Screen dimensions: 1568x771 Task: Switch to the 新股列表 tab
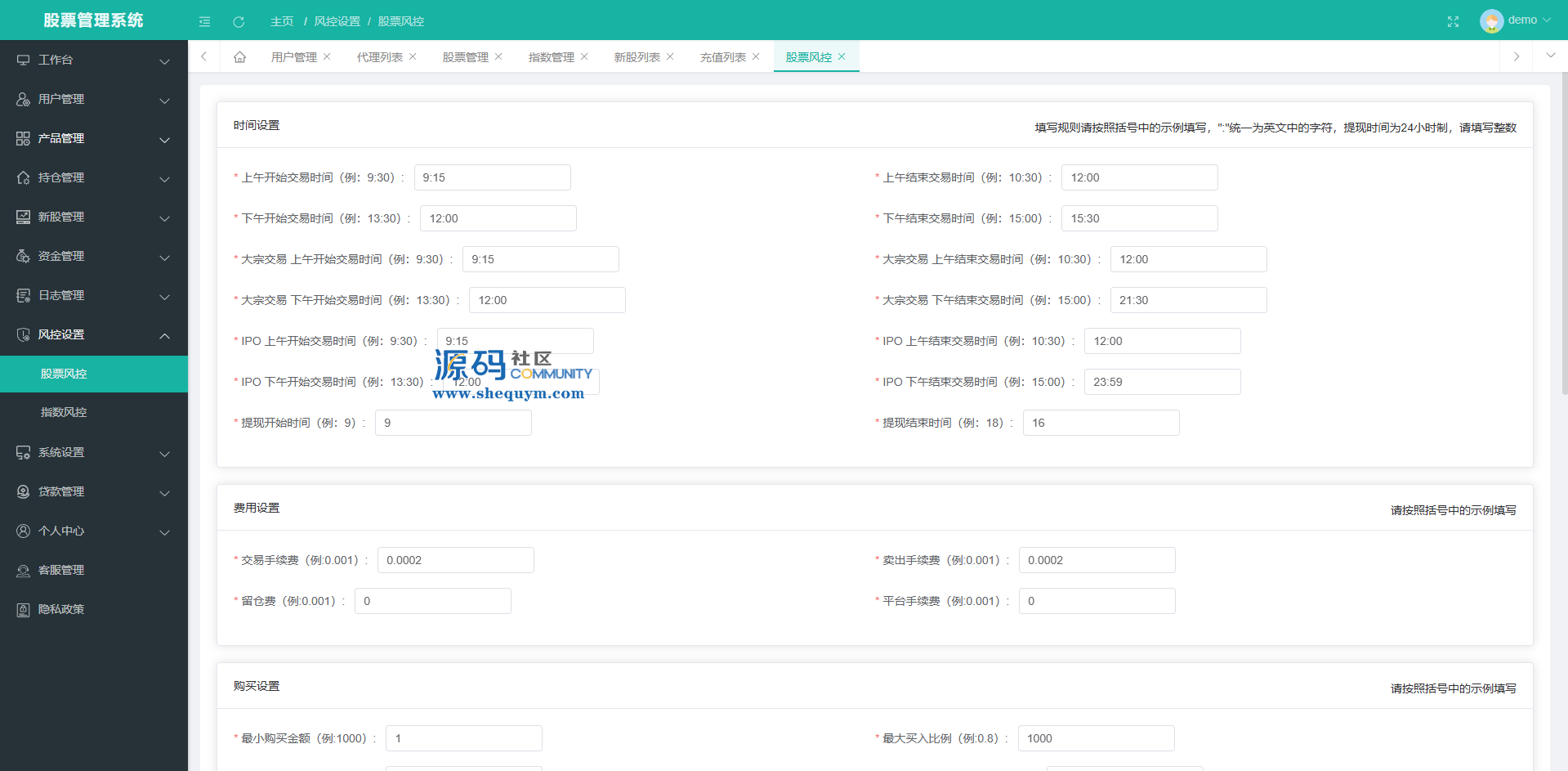coord(637,57)
